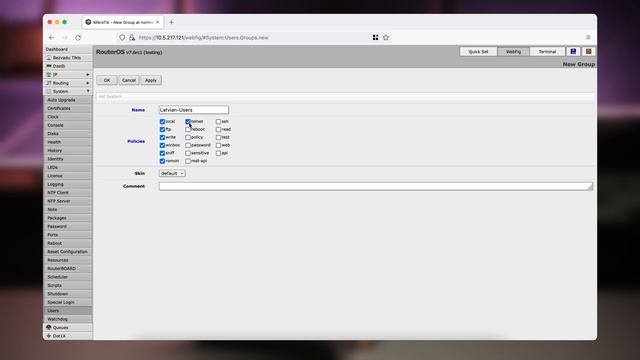Open the grid extensions icon in address bar
The height and width of the screenshot is (360, 640).
[x=375, y=38]
